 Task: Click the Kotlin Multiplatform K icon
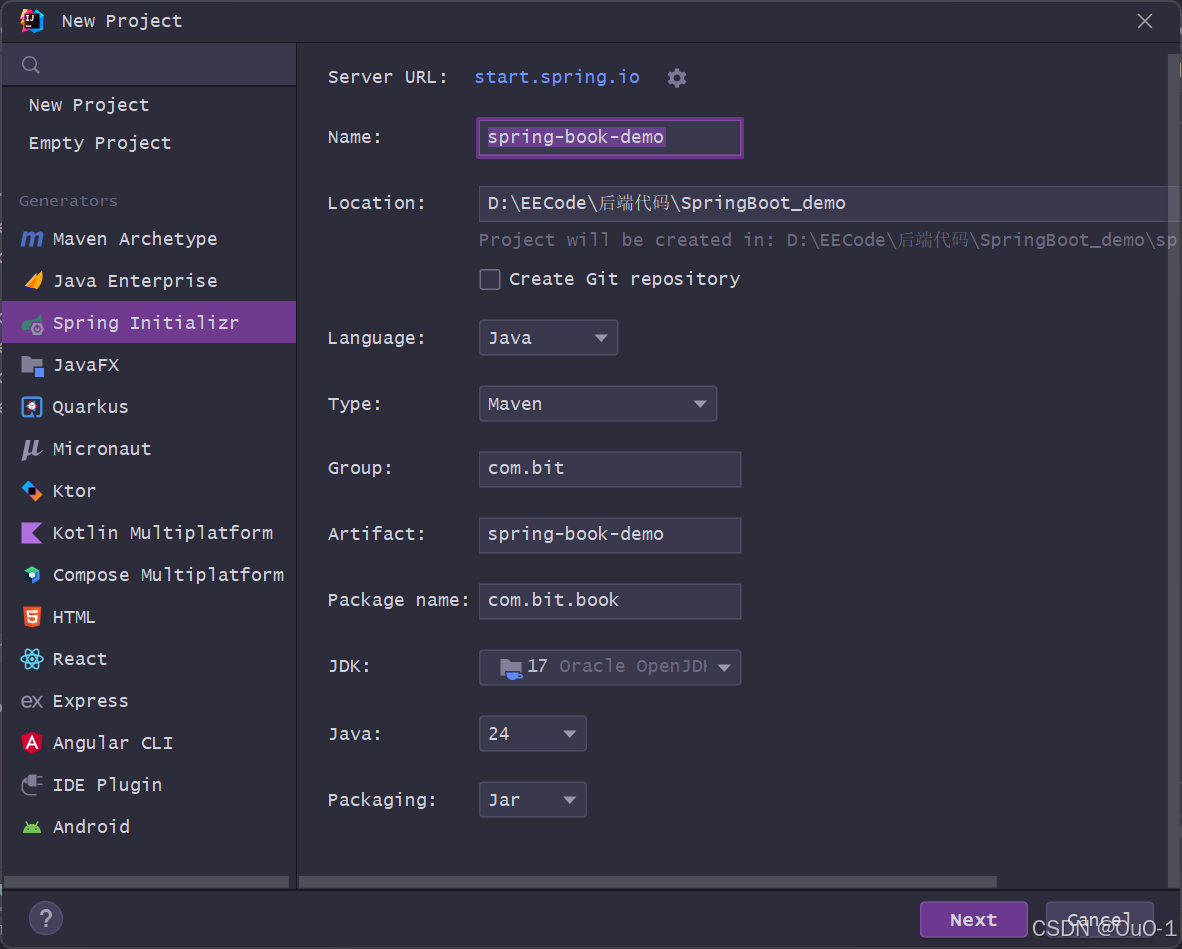click(x=32, y=533)
